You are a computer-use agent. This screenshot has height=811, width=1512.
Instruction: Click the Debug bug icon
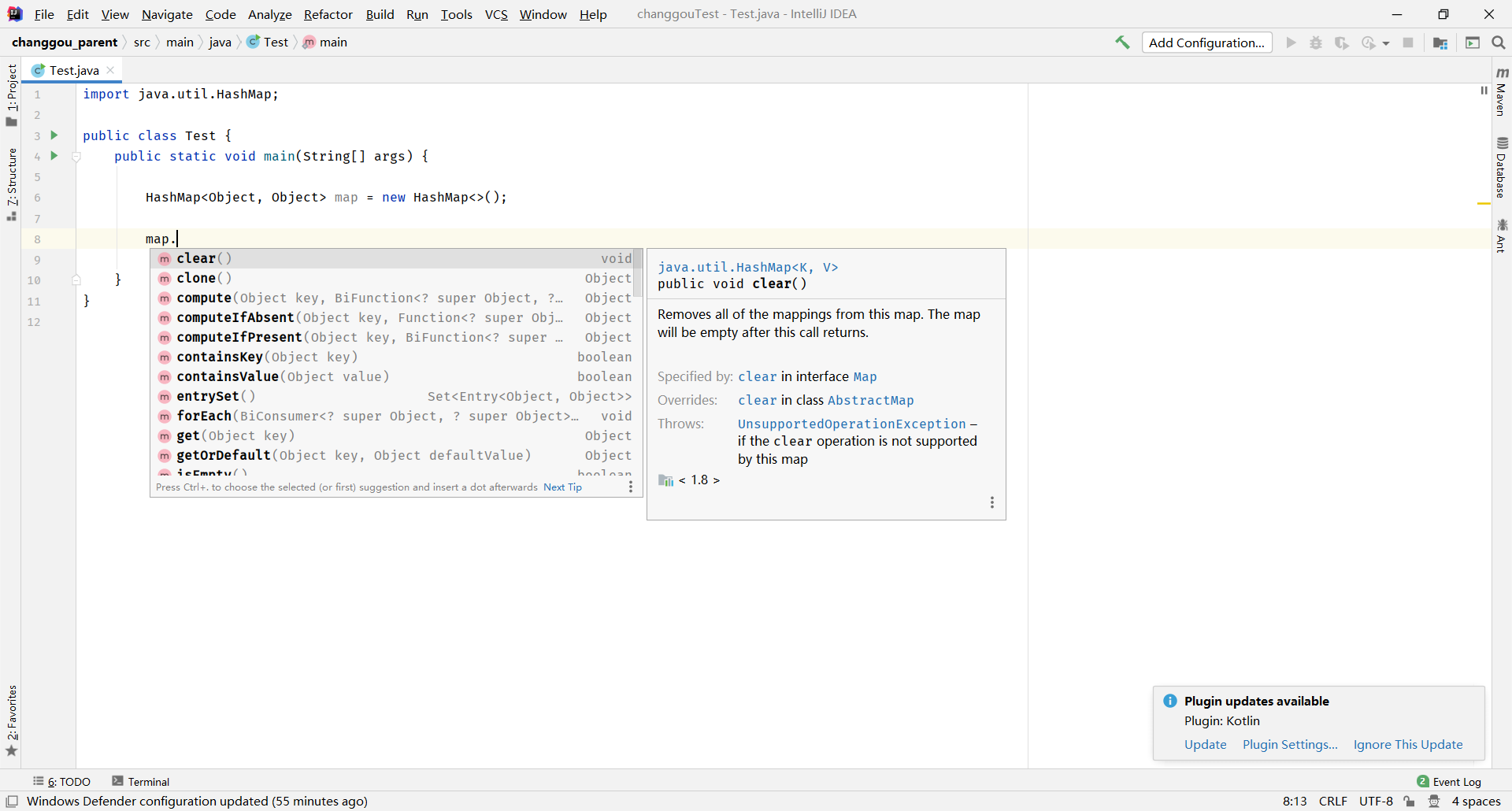1316,43
